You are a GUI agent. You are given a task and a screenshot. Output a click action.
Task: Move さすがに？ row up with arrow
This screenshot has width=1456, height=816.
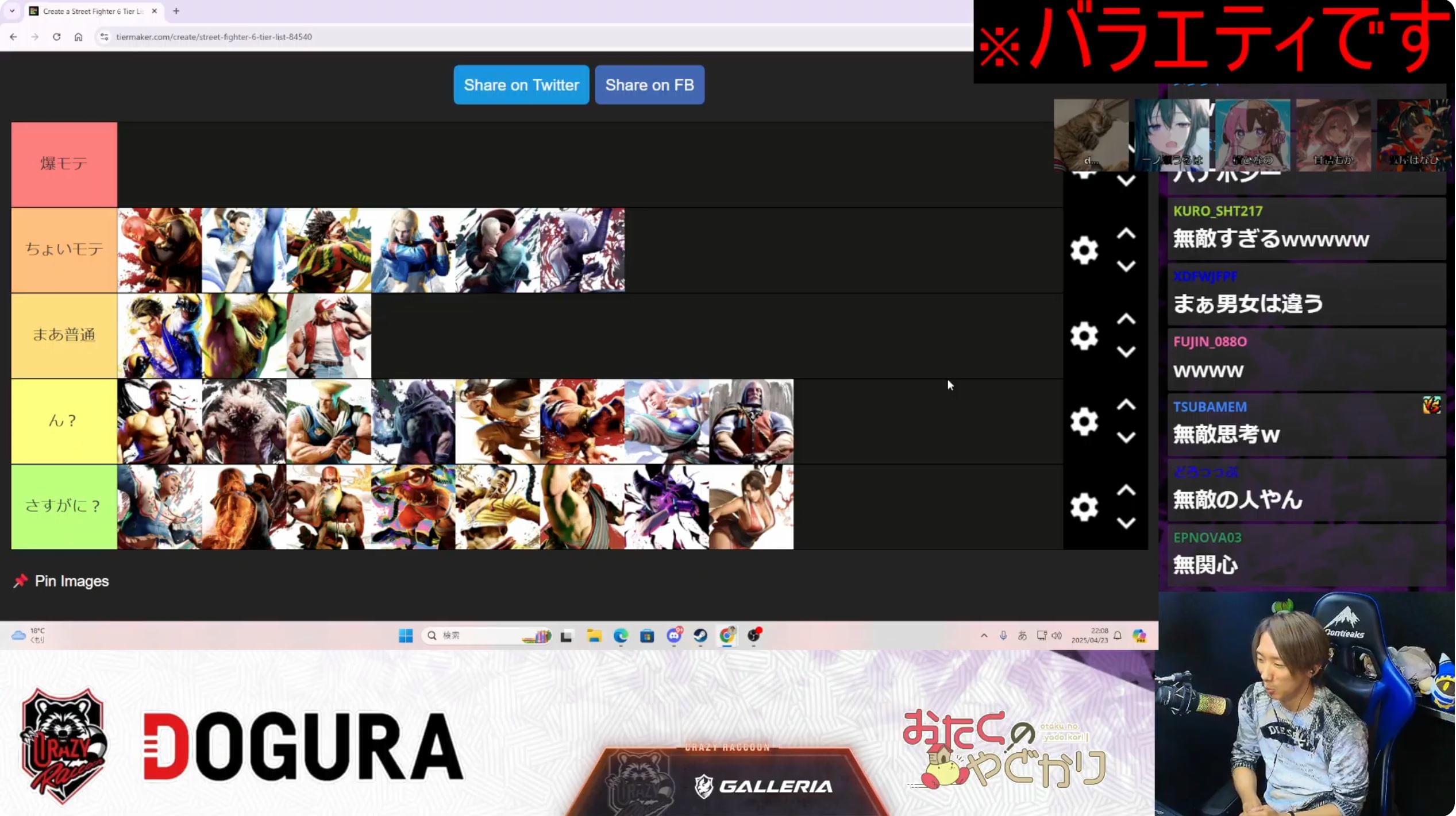coord(1126,490)
